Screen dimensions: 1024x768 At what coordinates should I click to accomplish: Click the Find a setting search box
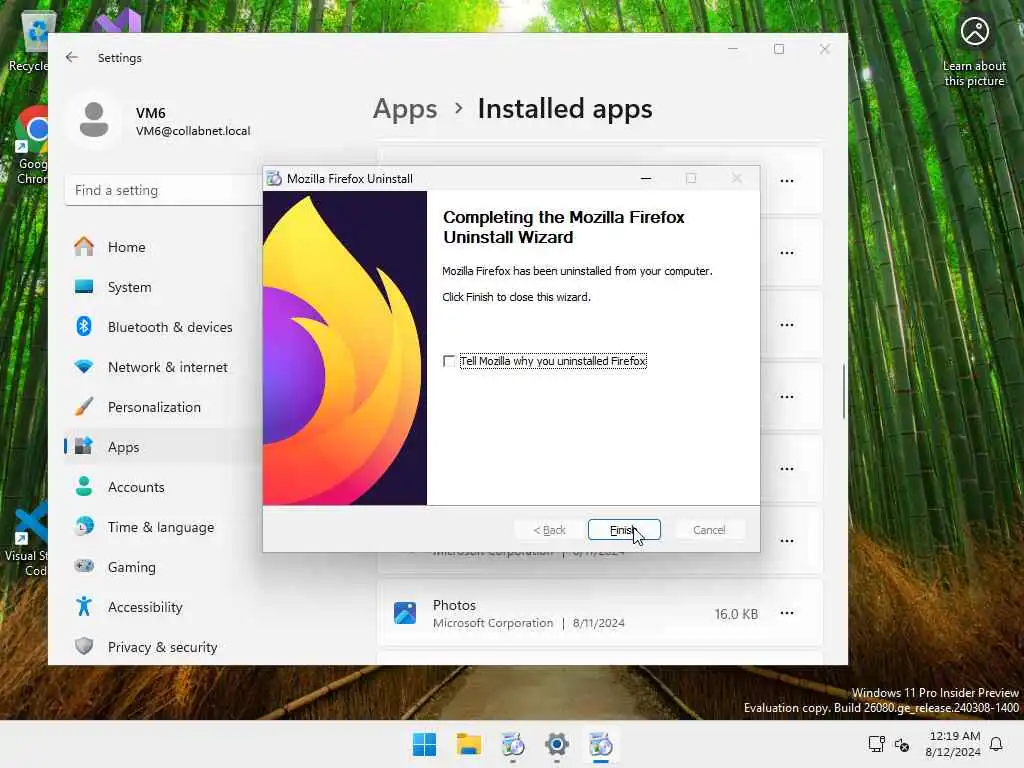tap(163, 190)
